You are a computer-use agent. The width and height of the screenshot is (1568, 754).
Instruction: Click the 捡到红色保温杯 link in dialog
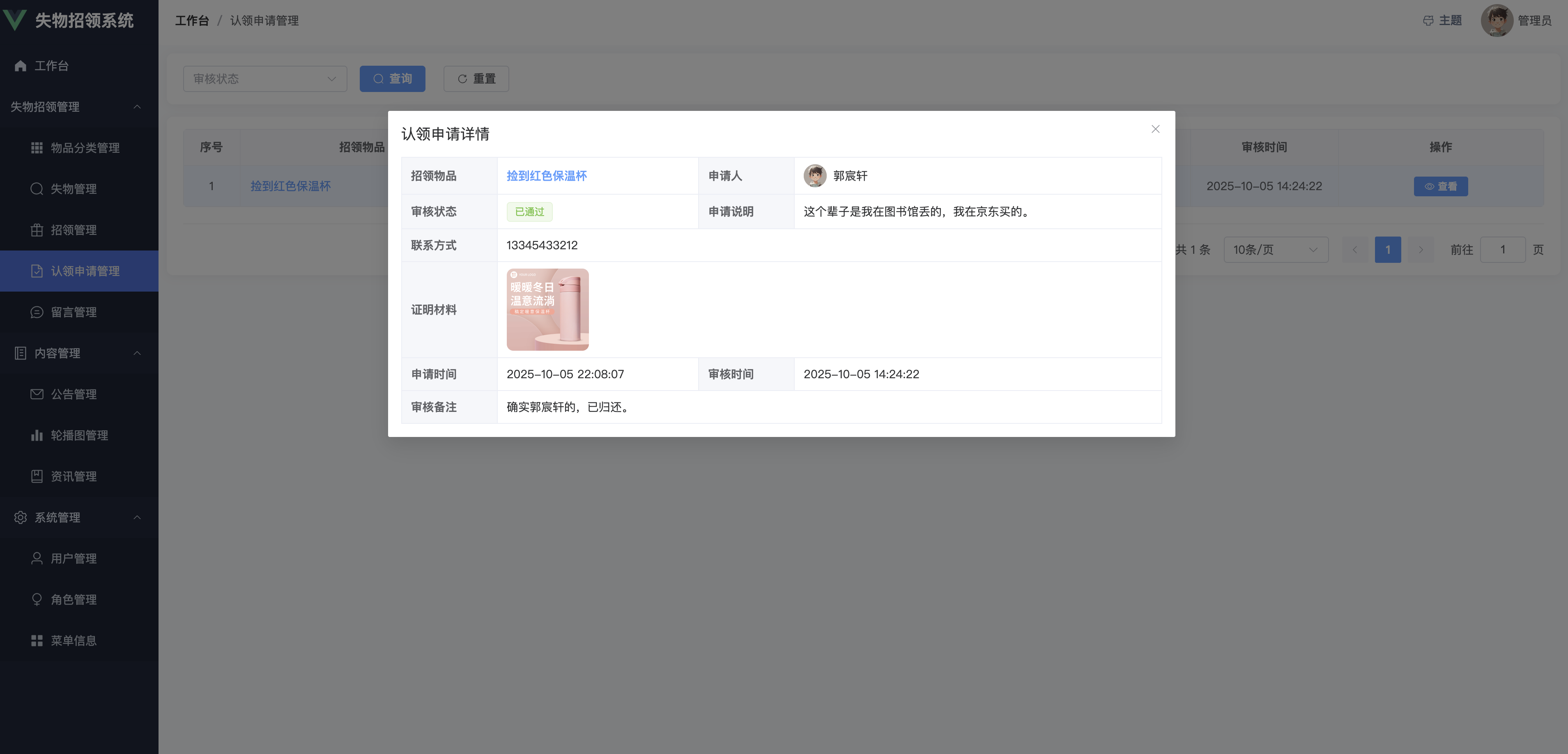point(546,176)
